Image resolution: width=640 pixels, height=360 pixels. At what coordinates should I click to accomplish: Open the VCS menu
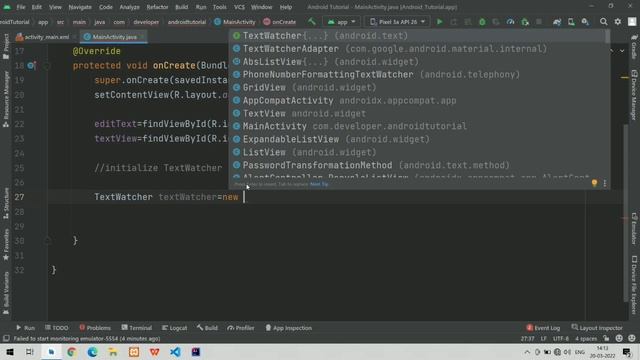239,7
